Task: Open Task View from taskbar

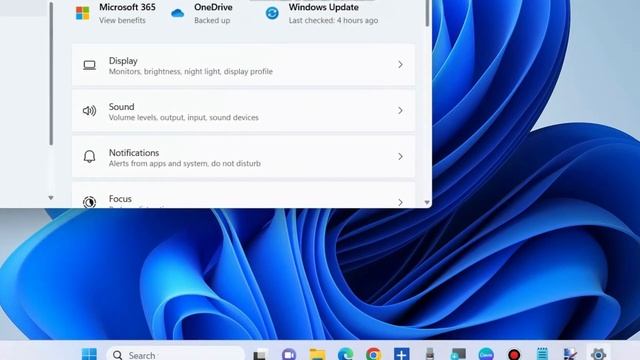Action: pyautogui.click(x=260, y=354)
